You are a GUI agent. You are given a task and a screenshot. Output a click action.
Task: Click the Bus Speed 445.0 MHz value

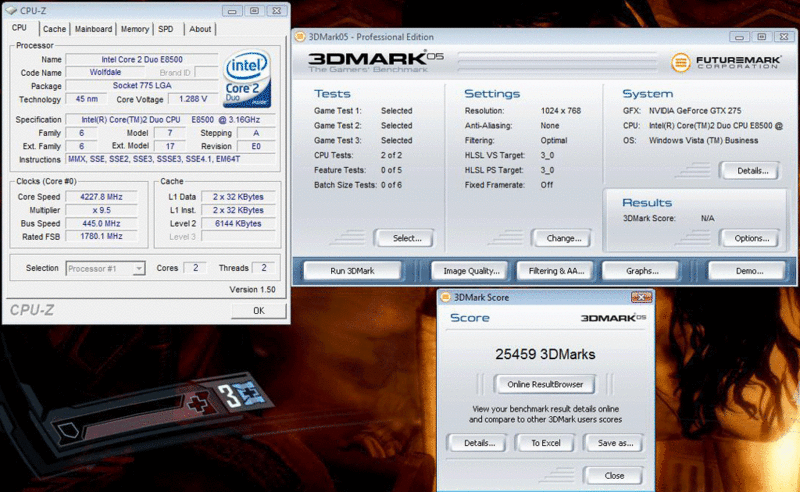(101, 223)
